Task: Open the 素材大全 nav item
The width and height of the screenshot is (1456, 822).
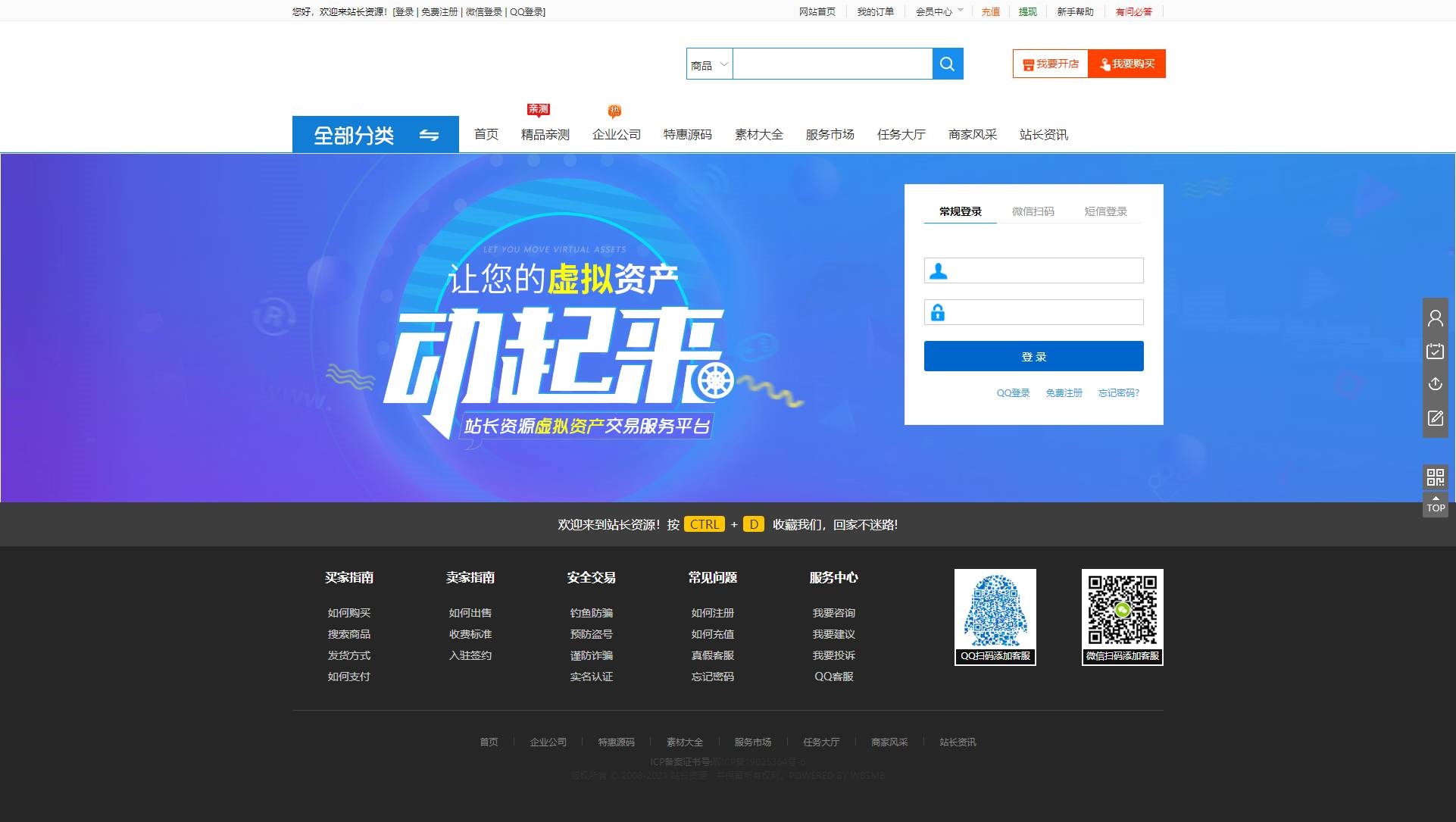Action: pyautogui.click(x=758, y=134)
